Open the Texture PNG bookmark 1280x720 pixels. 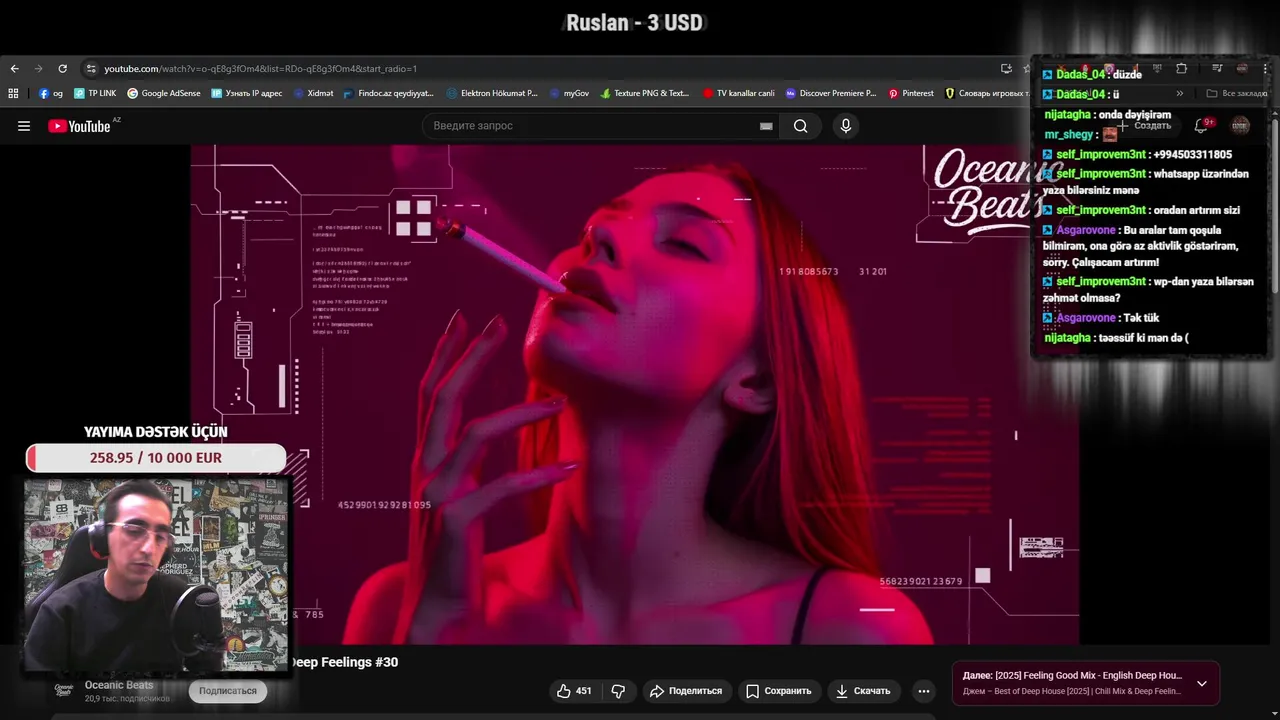tap(645, 93)
